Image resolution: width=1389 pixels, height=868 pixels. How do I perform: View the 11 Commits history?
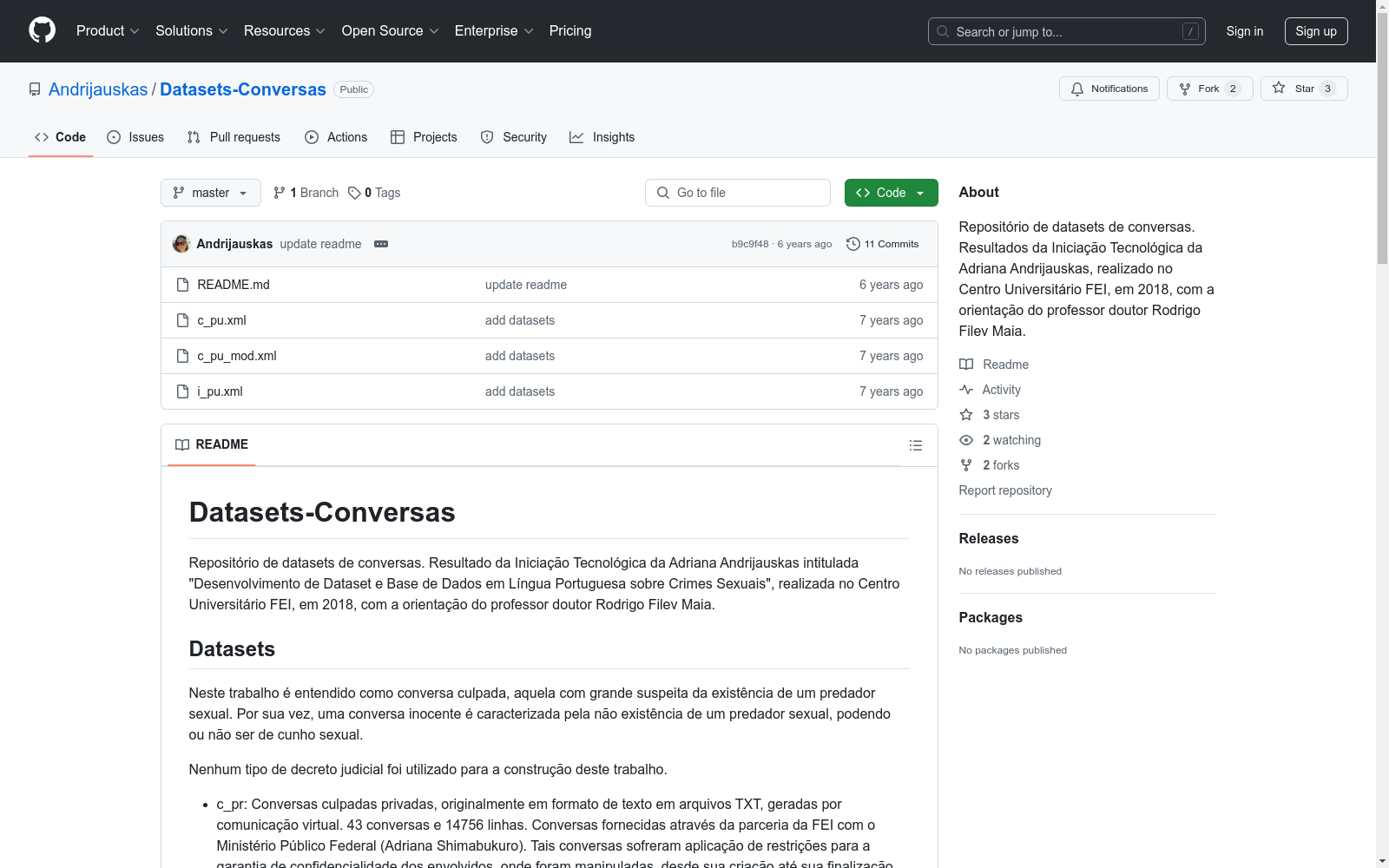pyautogui.click(x=883, y=244)
